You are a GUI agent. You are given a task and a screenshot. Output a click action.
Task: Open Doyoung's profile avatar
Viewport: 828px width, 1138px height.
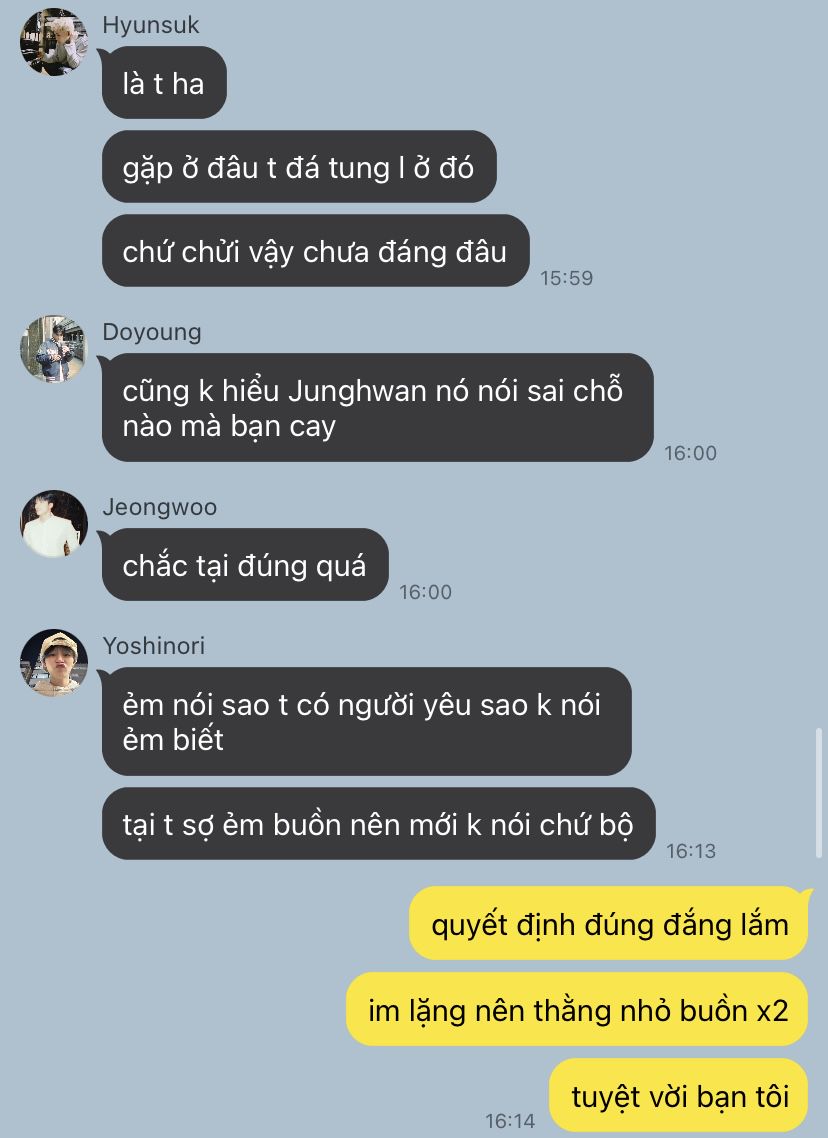(54, 348)
